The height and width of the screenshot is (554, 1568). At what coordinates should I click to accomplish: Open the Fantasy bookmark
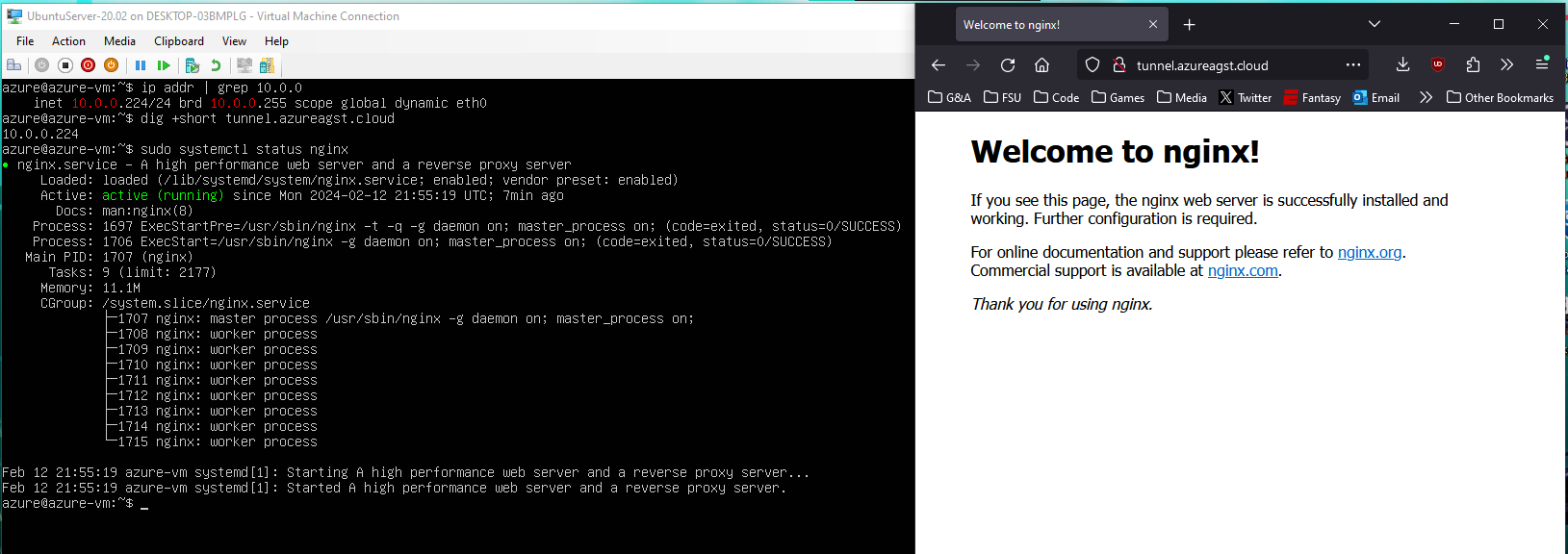[x=1312, y=97]
